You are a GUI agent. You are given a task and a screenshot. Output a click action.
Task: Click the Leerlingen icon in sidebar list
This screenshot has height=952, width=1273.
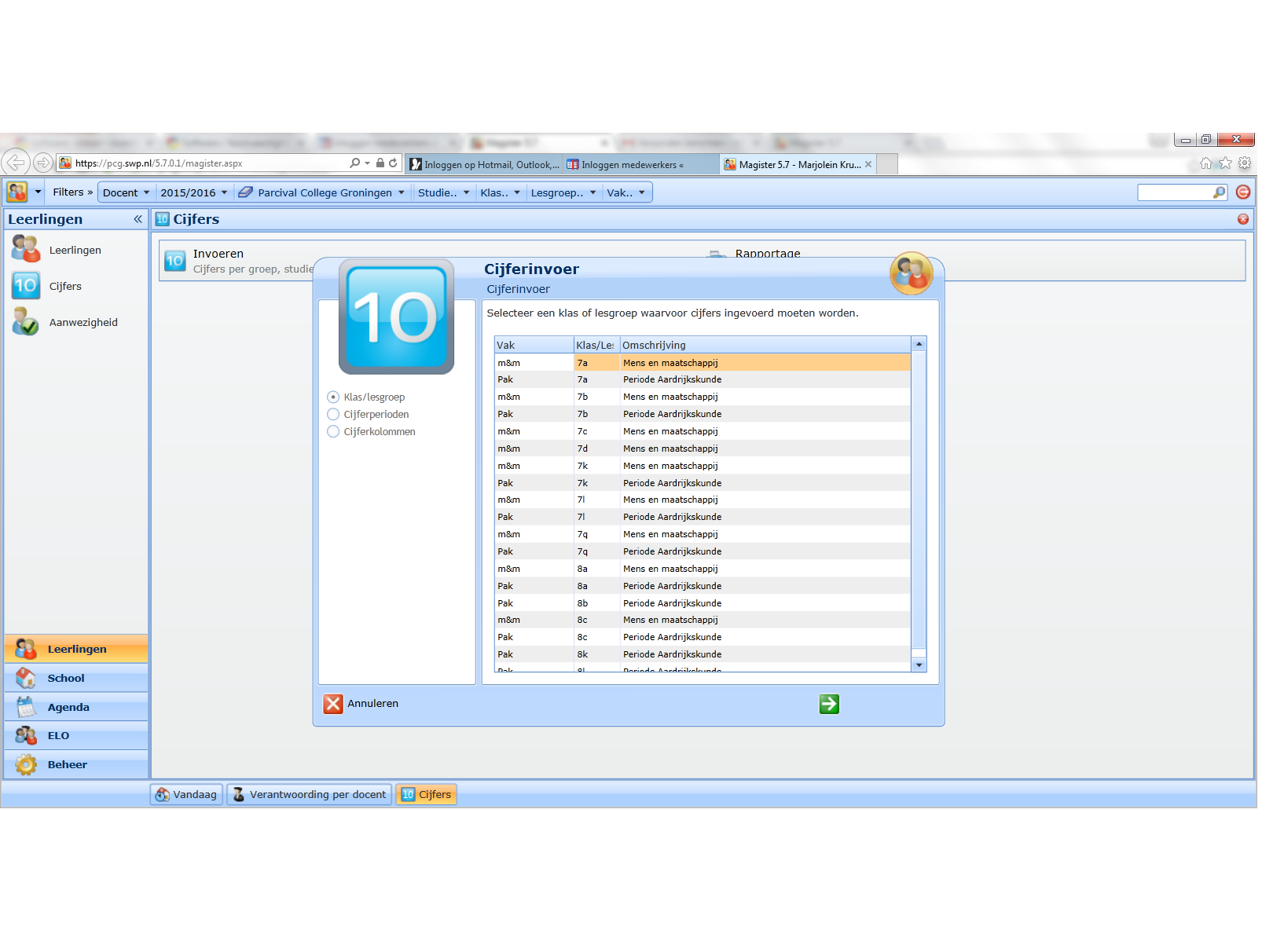(25, 250)
